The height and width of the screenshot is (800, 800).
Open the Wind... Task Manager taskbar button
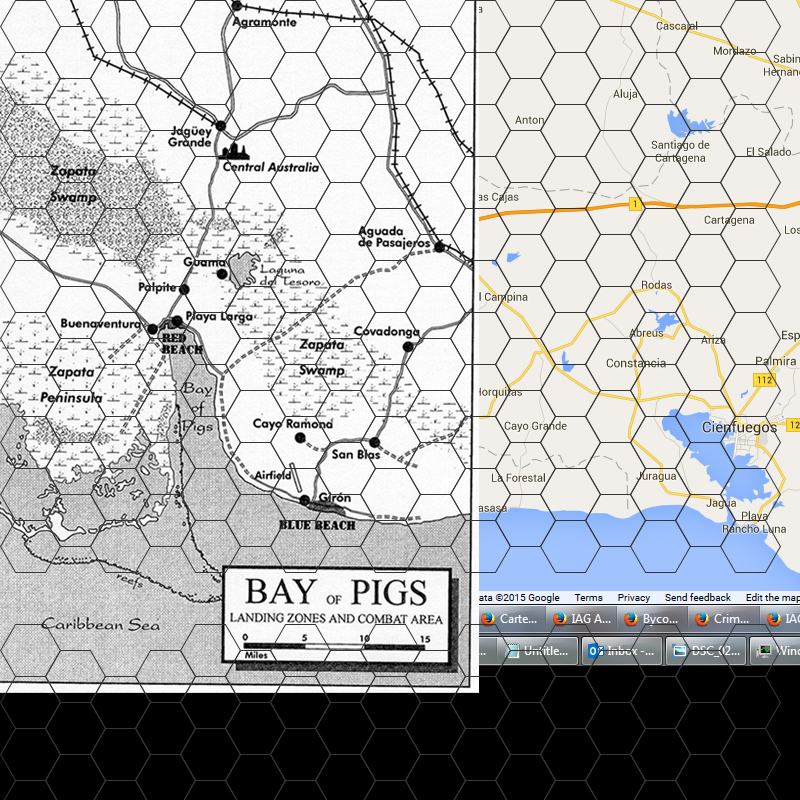click(x=776, y=651)
